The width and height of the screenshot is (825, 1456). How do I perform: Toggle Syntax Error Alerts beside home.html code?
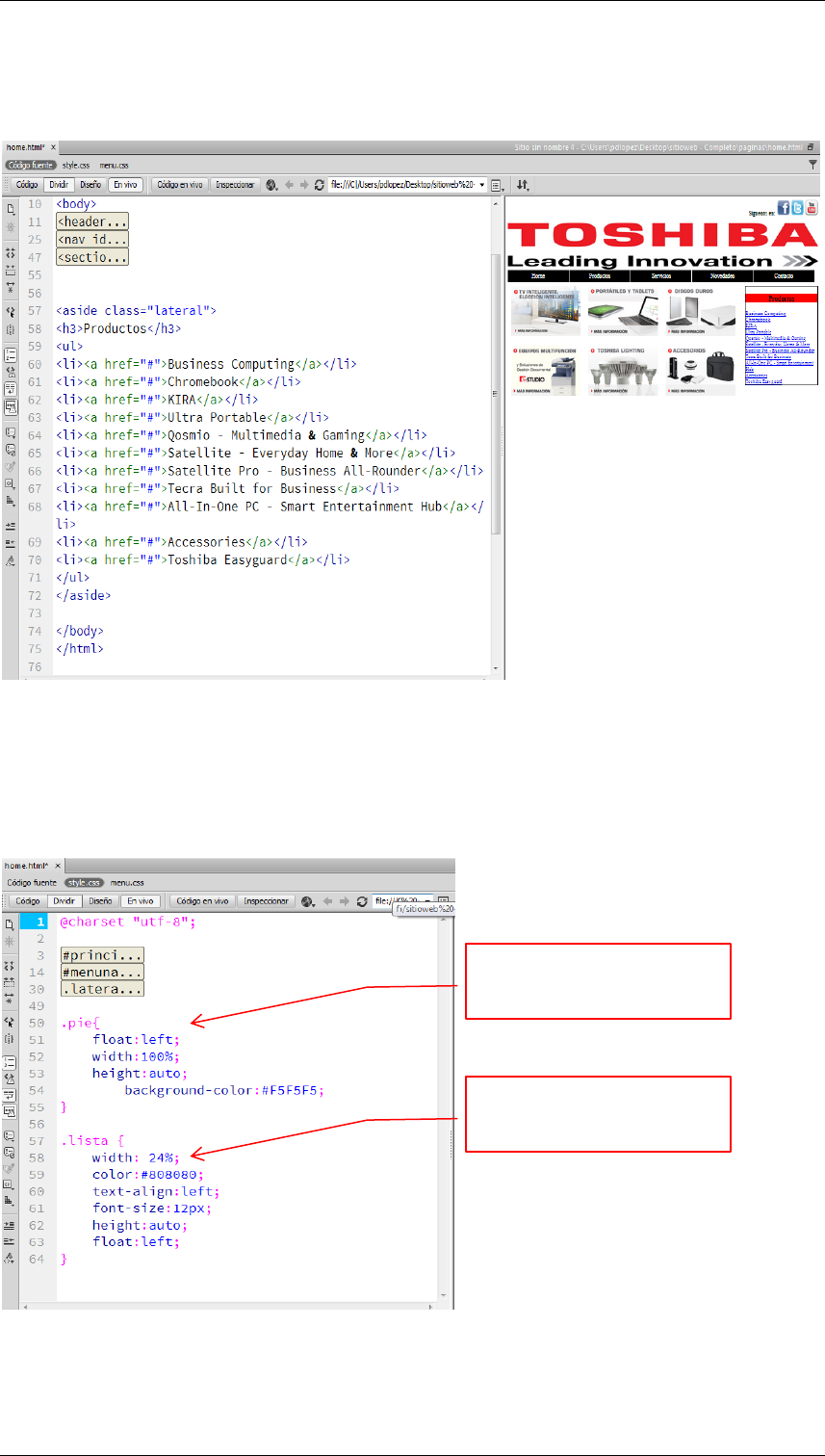(11, 405)
